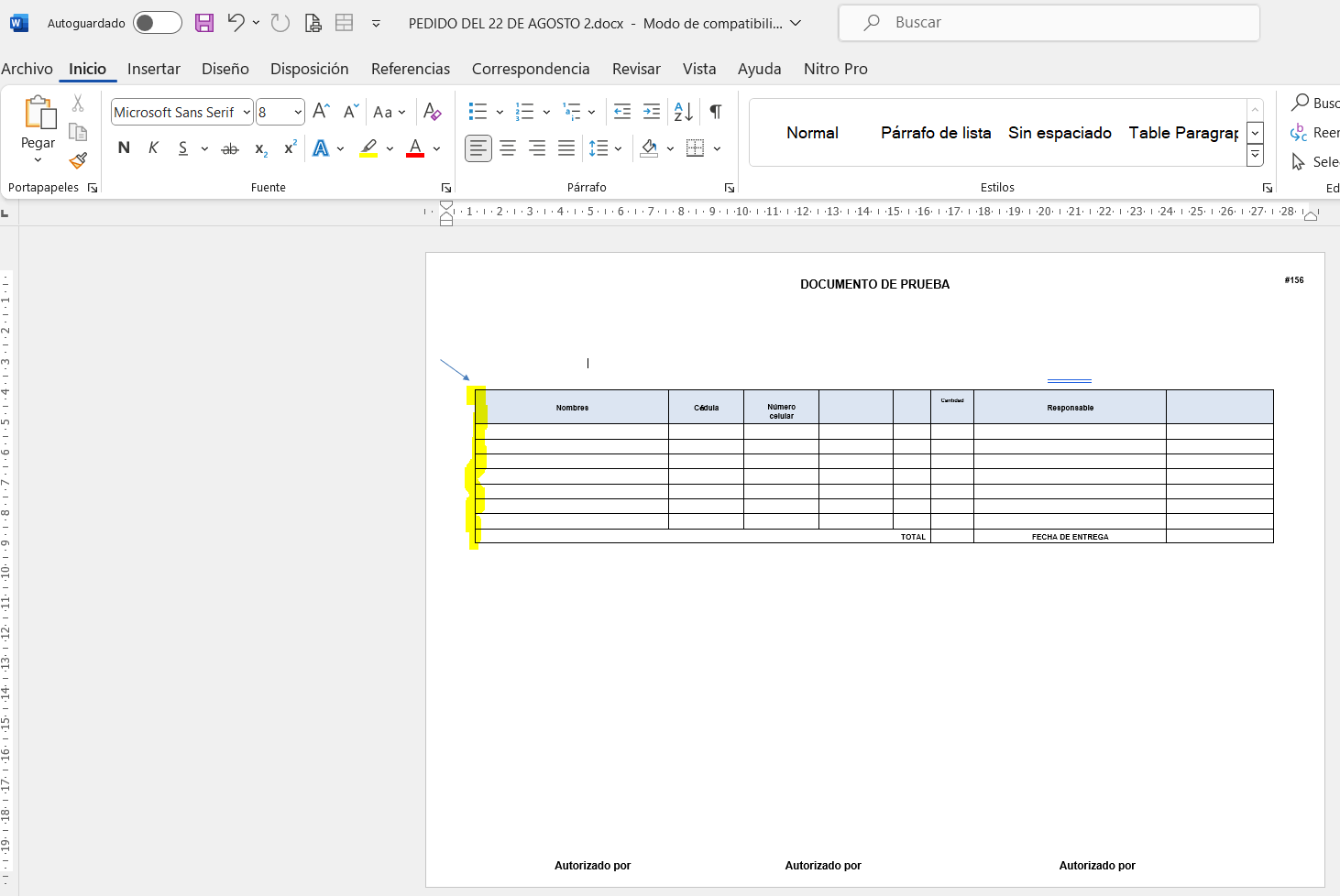Apply the Párrafo de lista style
This screenshot has width=1340, height=896.
point(936,133)
